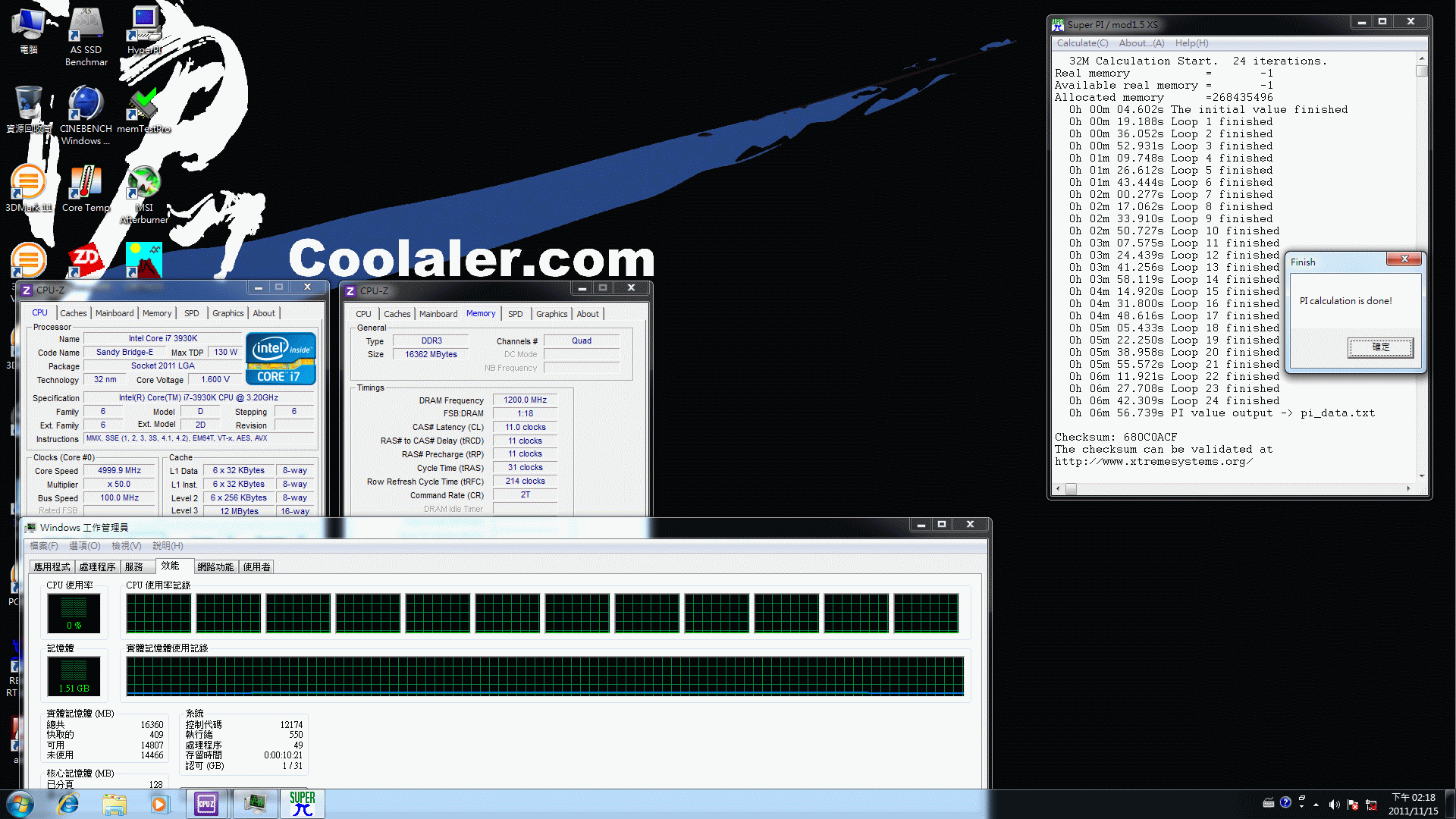Open Task Manager 說明(H) help menu
The width and height of the screenshot is (1456, 819).
(168, 546)
